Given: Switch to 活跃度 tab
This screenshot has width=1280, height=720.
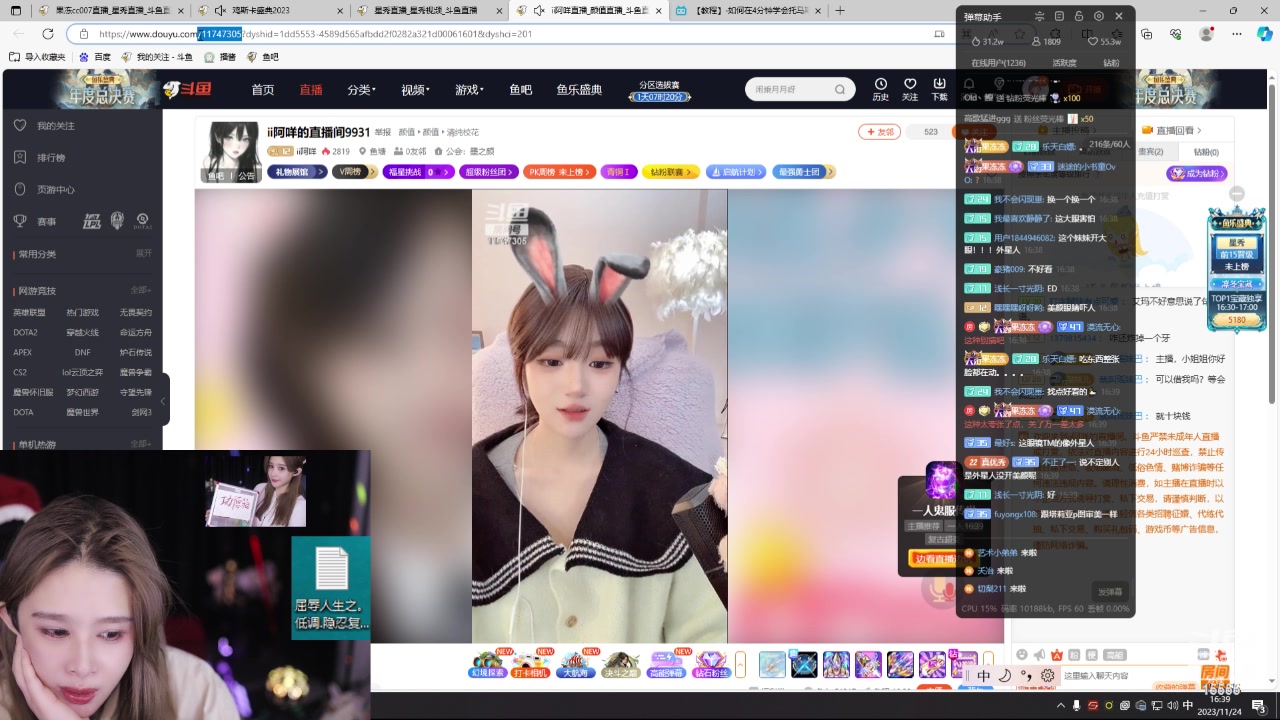Looking at the screenshot, I should tap(1064, 63).
